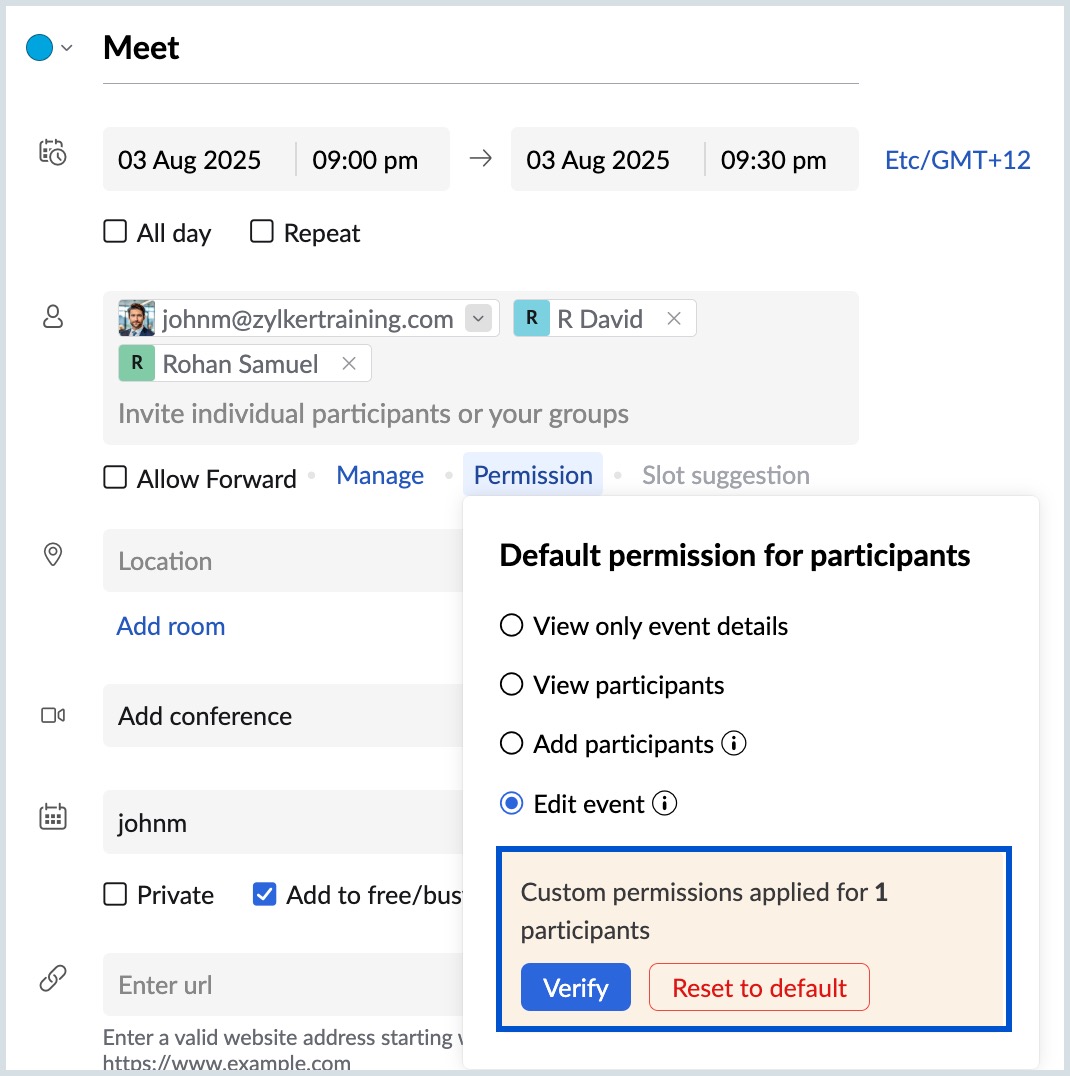Change the Etc/GMT+12 time zone
Image resolution: width=1070 pixels, height=1076 pixels.
(x=957, y=160)
